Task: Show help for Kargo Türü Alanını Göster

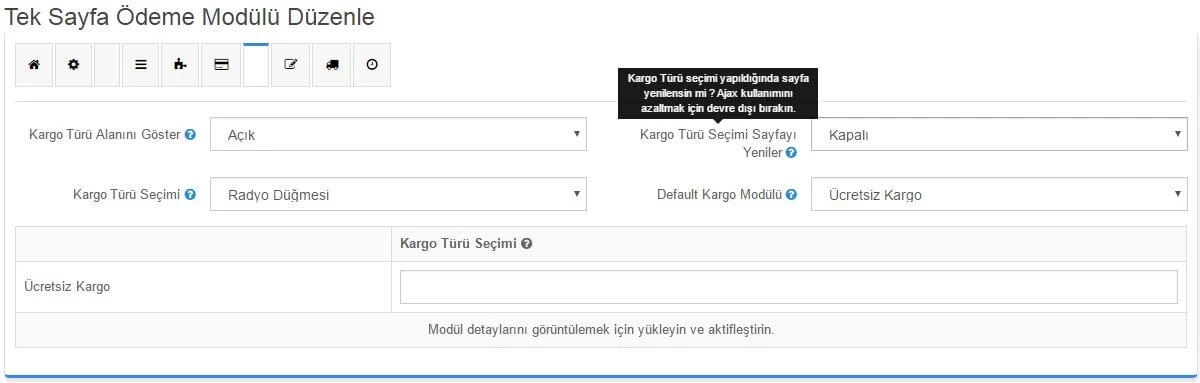Action: (x=190, y=135)
